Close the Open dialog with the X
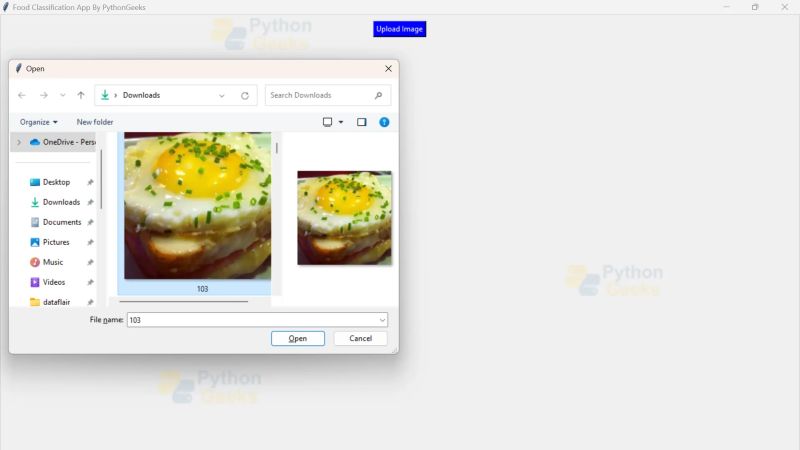This screenshot has height=450, width=800. click(388, 68)
